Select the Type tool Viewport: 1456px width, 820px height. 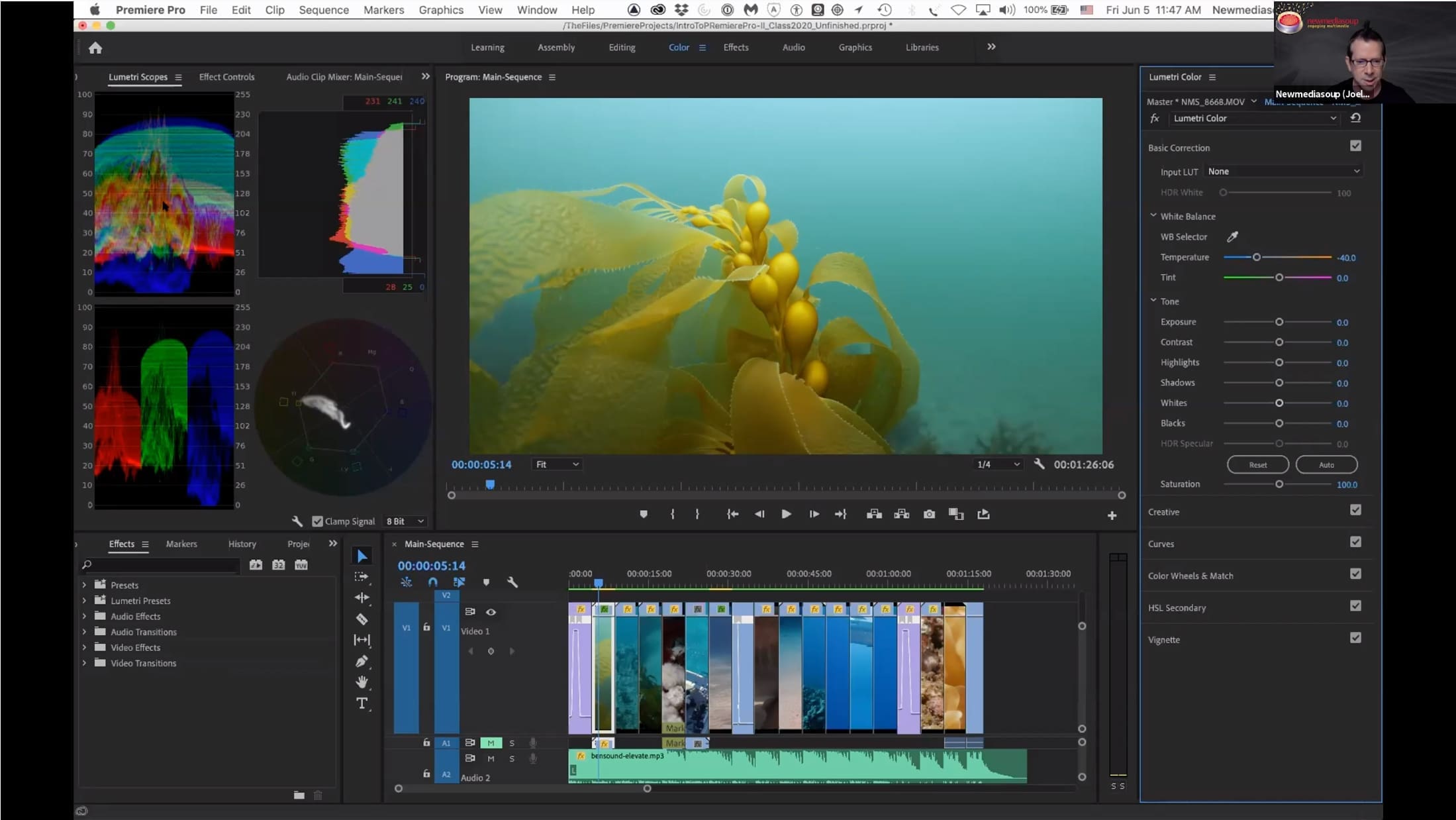pos(362,703)
